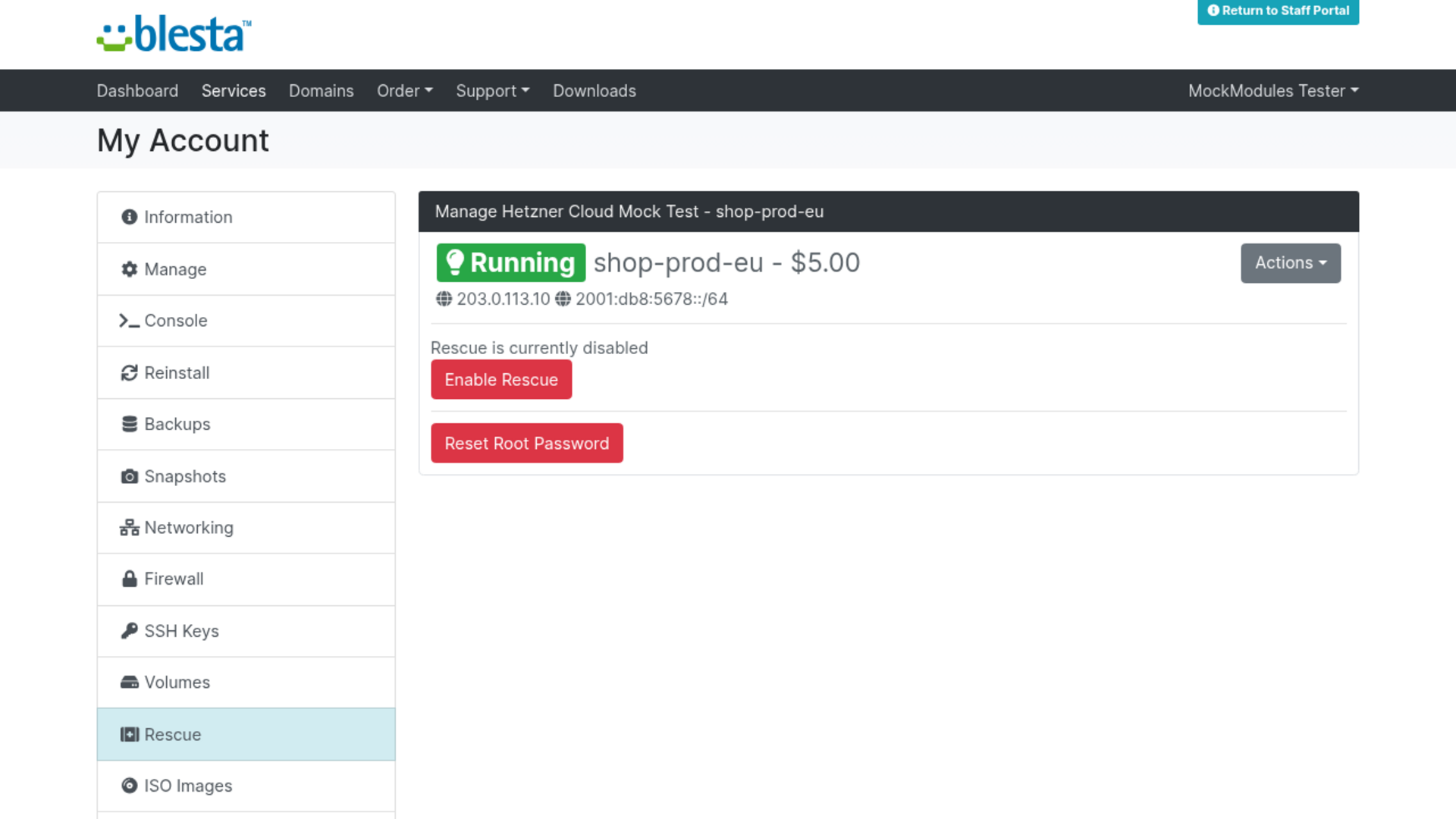Click the Volumes hard drive icon
1456x819 pixels.
pyautogui.click(x=130, y=682)
